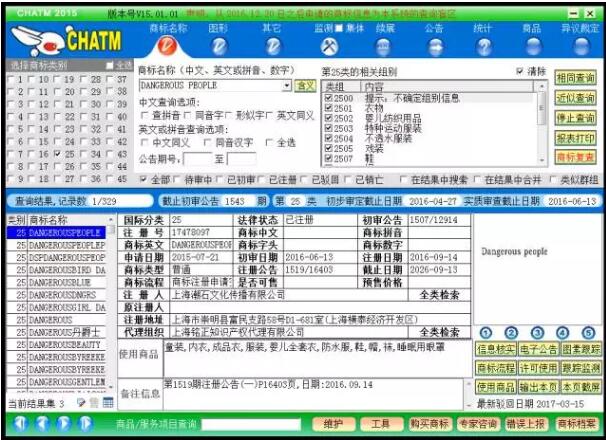Open 电子公告 for the selected trademark
606x440 pixels.
(537, 349)
